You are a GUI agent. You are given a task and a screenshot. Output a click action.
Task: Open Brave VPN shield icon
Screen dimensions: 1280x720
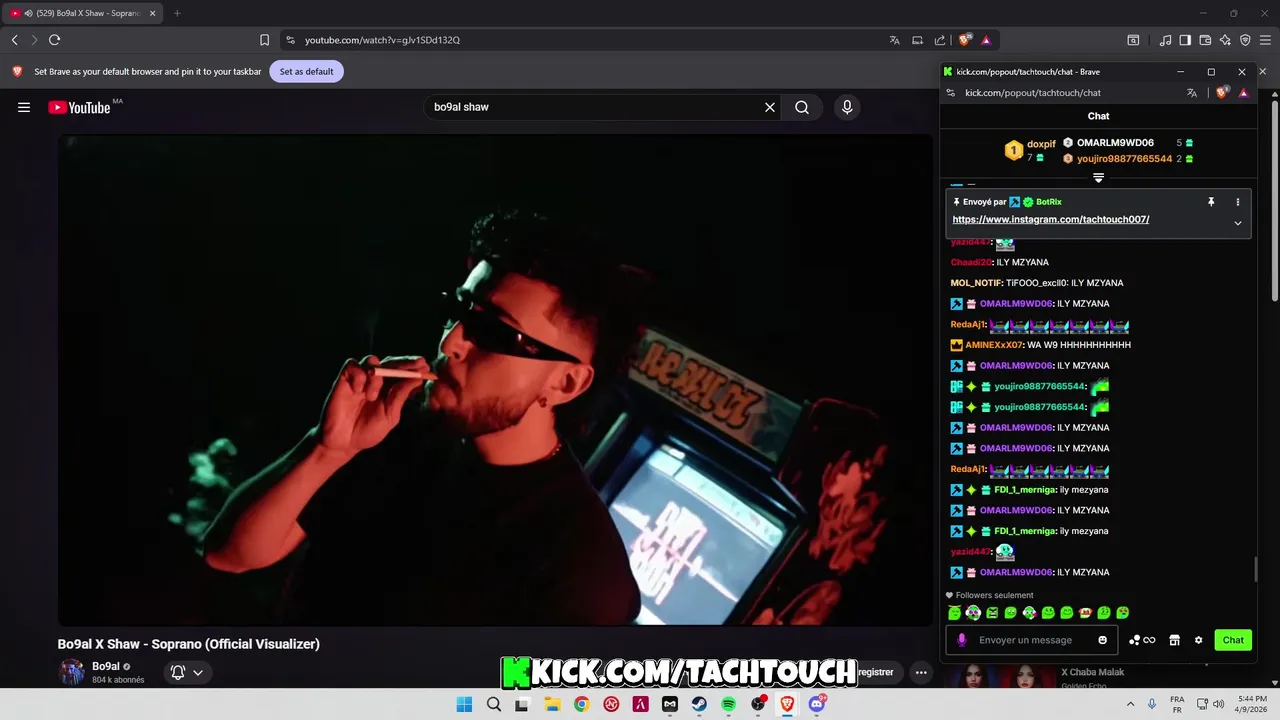point(1245,40)
